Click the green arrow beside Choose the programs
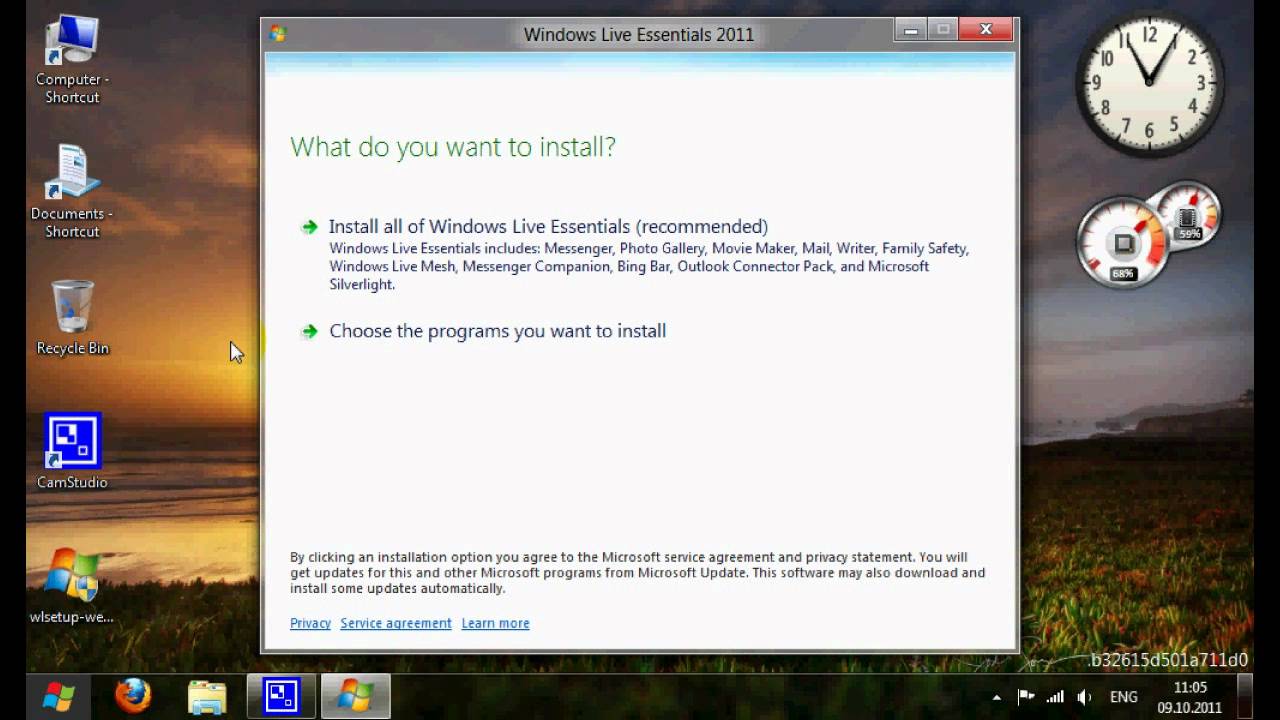 click(x=309, y=331)
